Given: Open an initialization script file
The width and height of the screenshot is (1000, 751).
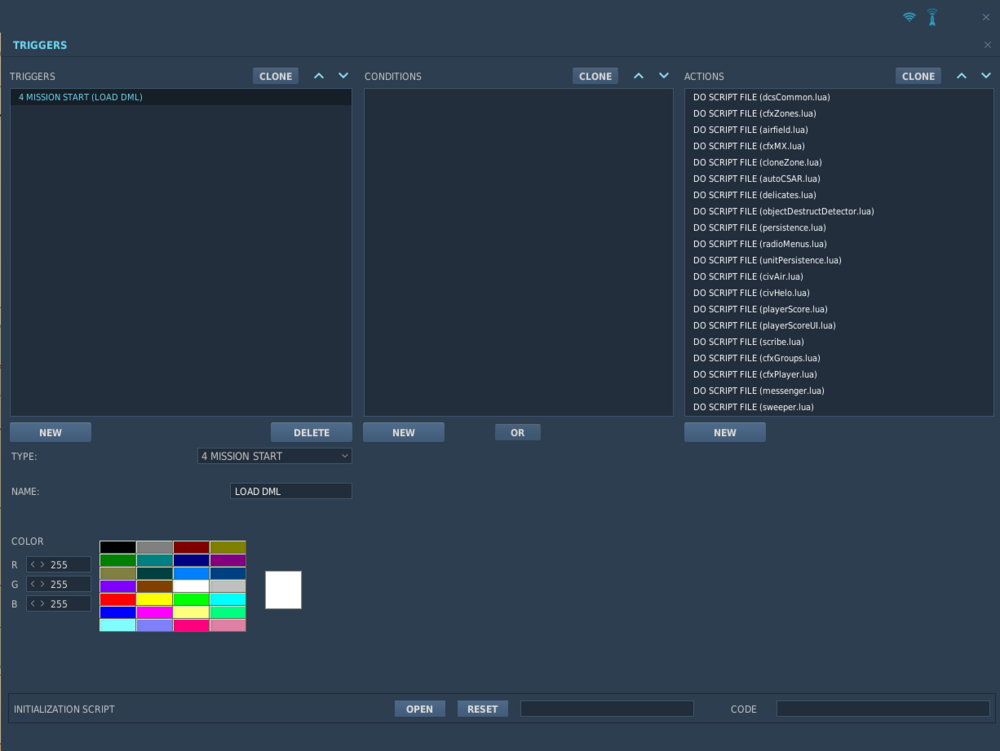Looking at the screenshot, I should click(420, 708).
